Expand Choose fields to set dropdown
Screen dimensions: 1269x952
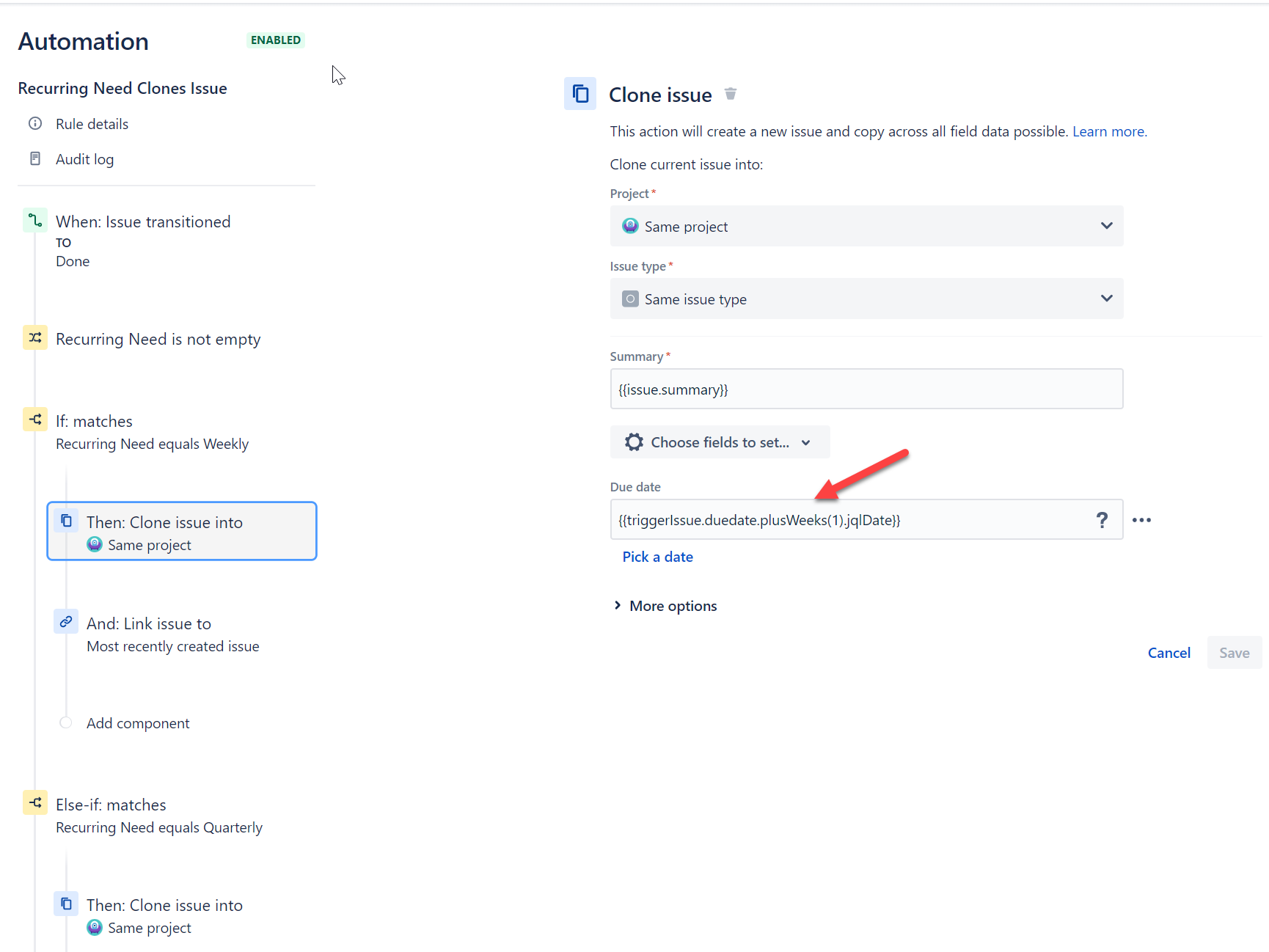click(x=720, y=442)
